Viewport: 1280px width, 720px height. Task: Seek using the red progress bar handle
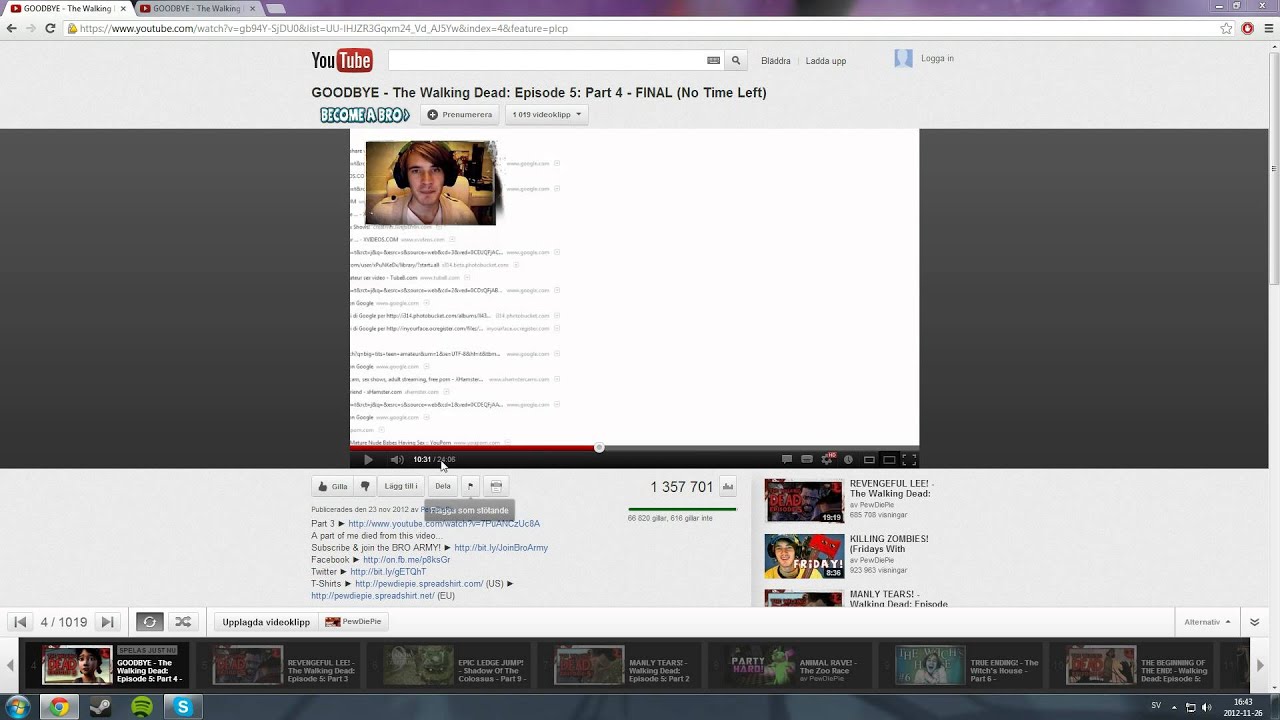[599, 448]
